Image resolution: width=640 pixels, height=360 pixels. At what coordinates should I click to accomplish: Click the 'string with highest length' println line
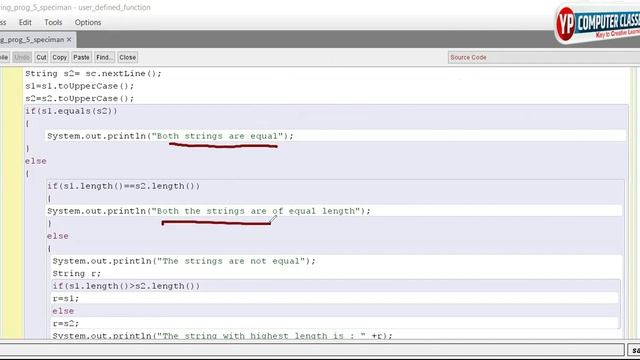[222, 336]
